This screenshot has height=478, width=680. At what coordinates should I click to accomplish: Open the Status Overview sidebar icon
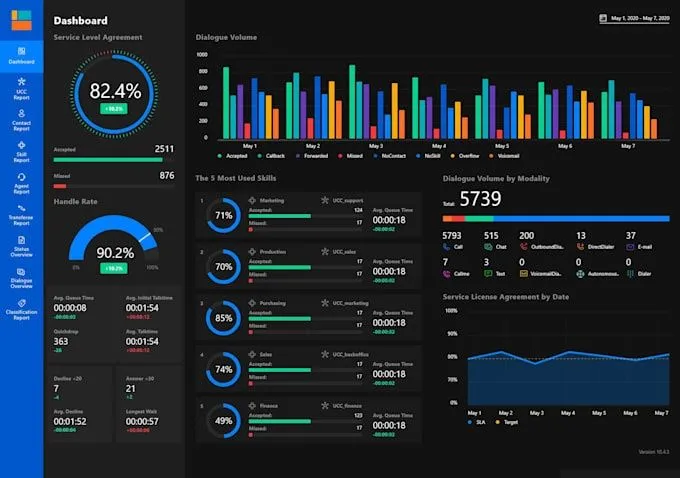21,246
